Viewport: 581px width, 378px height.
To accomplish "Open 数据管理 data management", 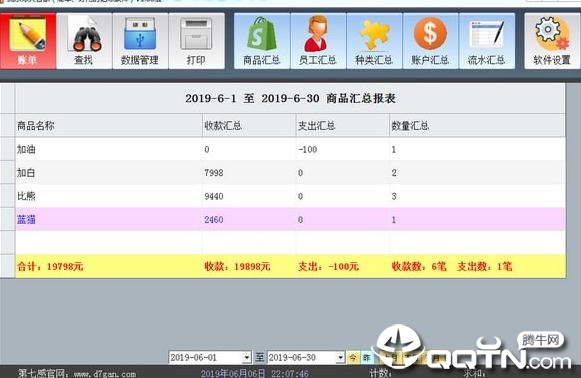I will [140, 41].
